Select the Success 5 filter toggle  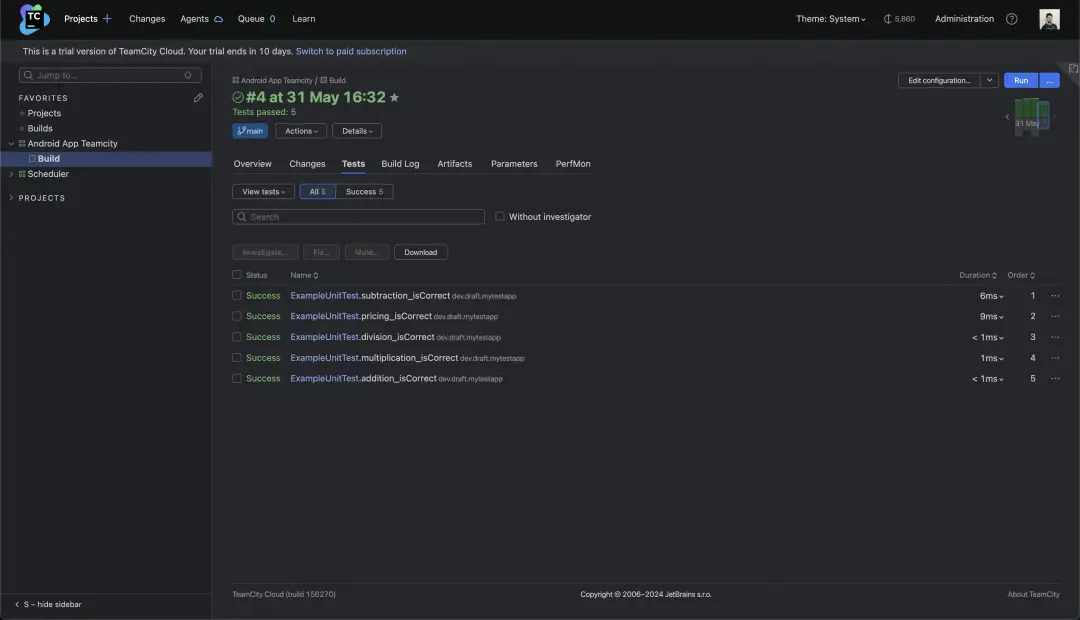(x=364, y=192)
